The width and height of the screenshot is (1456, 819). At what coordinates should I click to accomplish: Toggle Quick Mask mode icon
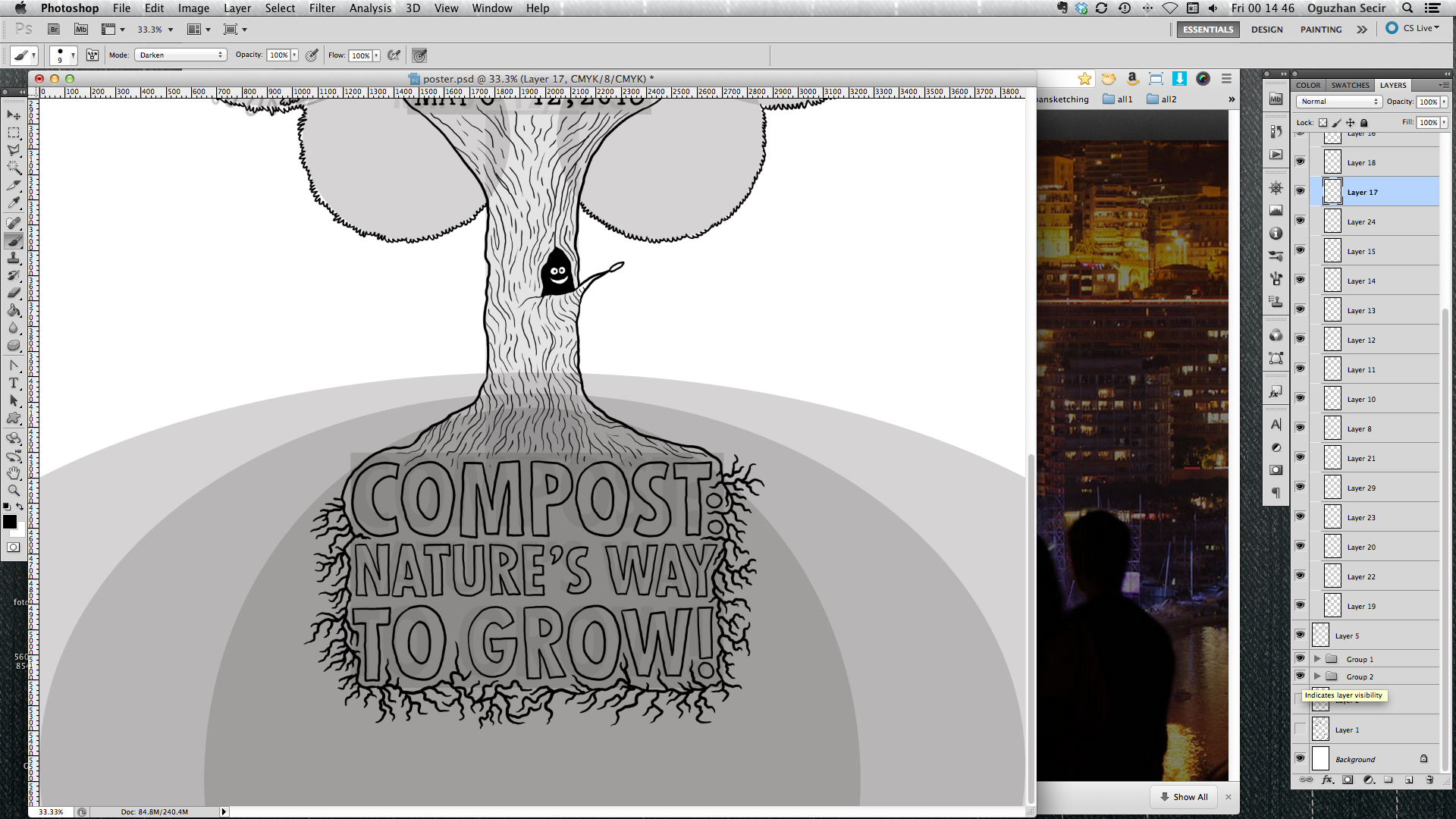(x=14, y=547)
